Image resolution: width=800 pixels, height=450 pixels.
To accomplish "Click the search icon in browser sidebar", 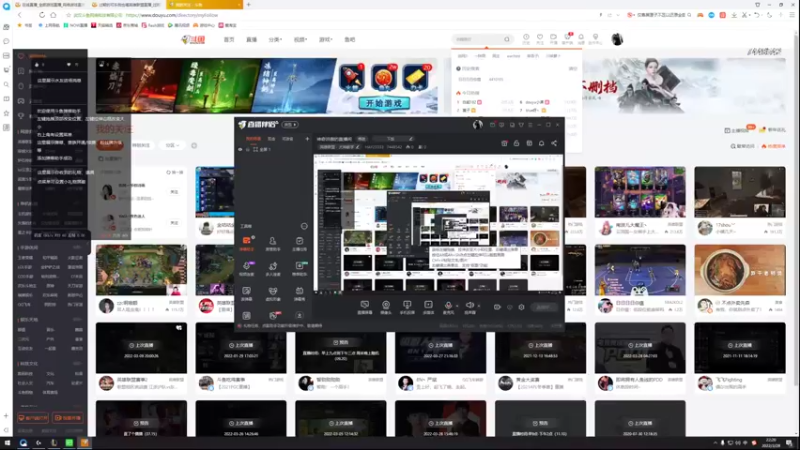I will coord(6,84).
